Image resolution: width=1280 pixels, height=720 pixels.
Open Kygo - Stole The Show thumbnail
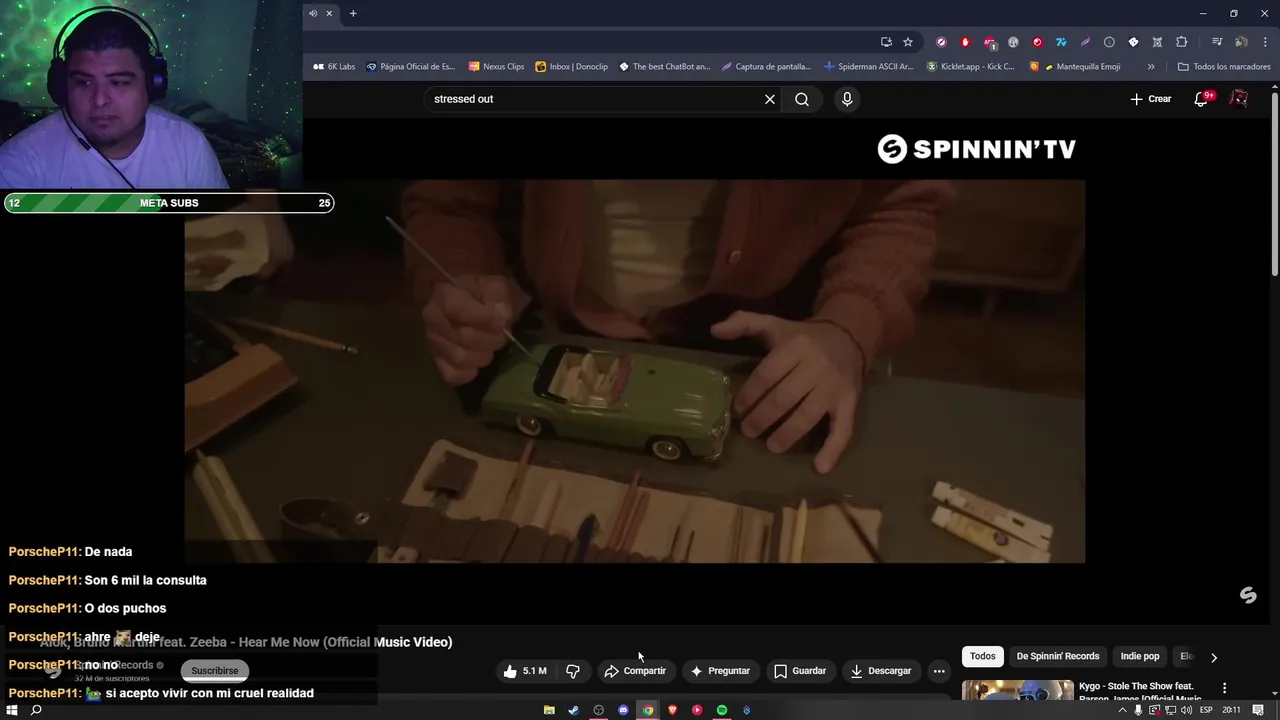(x=1018, y=691)
